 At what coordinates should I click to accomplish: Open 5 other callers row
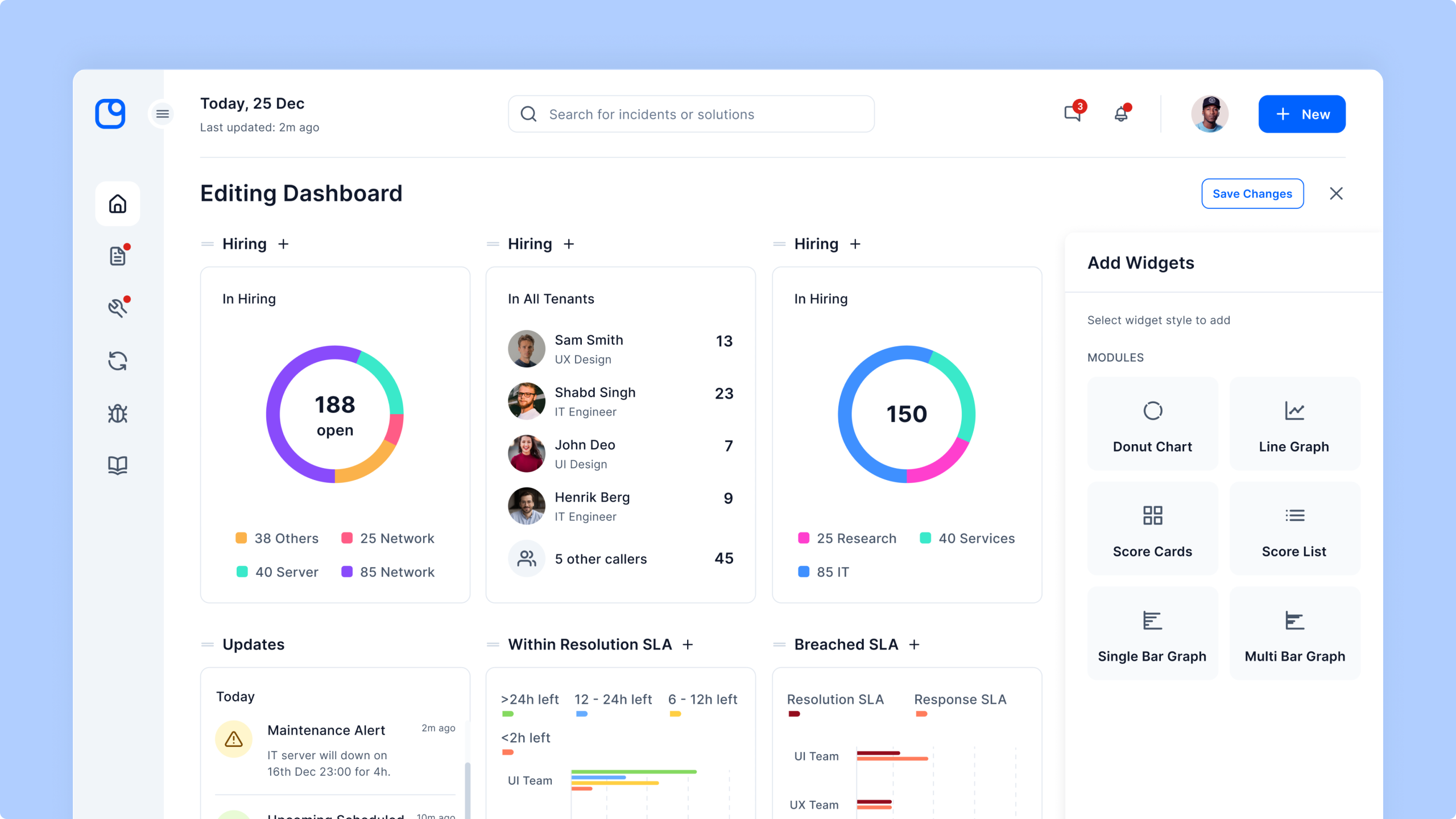[621, 559]
